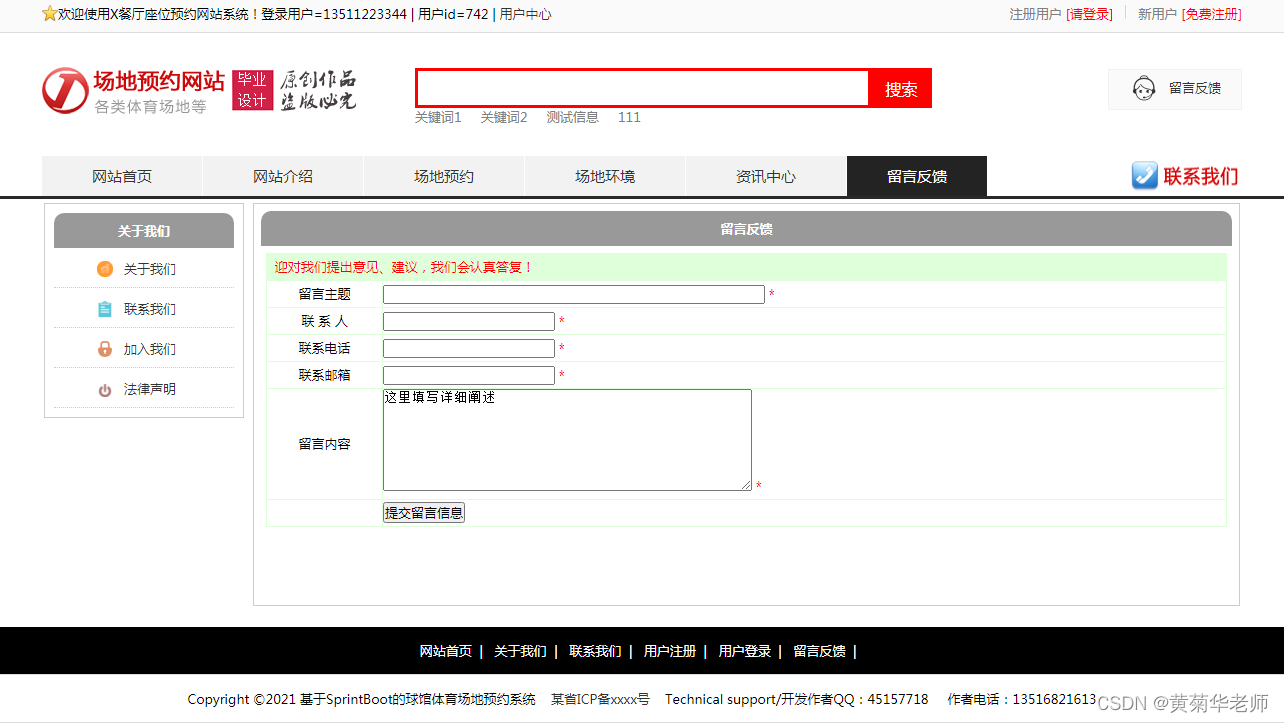Click the footer 用户登录 link
This screenshot has width=1284, height=723.
click(745, 651)
